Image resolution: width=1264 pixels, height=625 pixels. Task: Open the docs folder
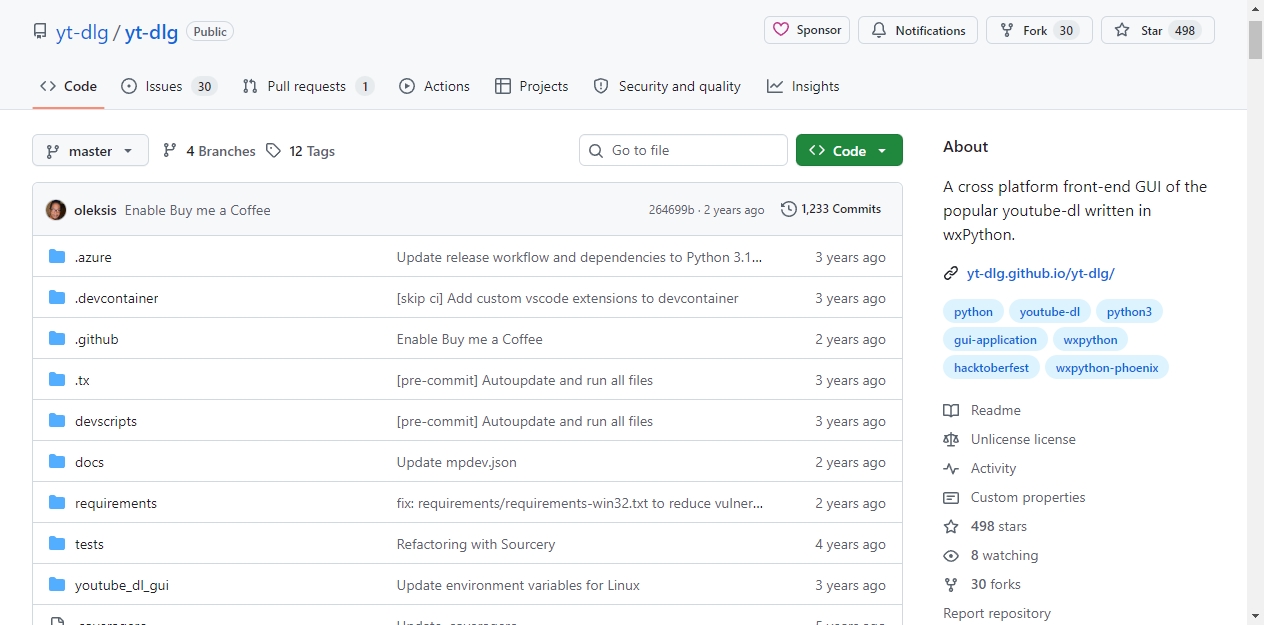click(89, 462)
